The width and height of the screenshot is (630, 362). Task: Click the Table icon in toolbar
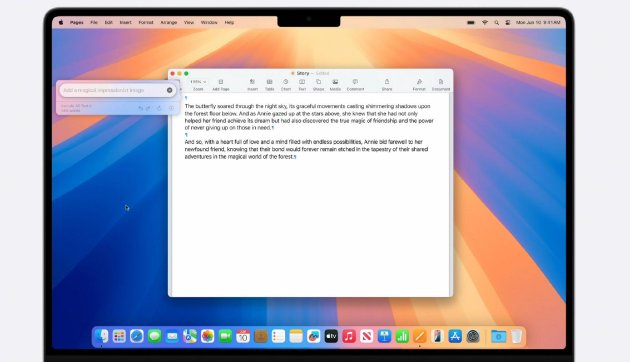point(270,84)
